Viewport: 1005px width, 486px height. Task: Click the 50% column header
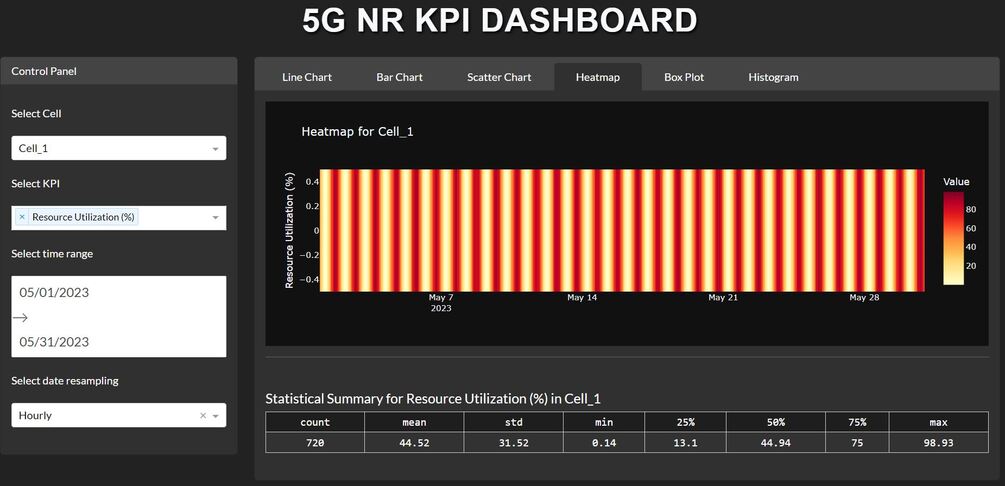pos(776,422)
